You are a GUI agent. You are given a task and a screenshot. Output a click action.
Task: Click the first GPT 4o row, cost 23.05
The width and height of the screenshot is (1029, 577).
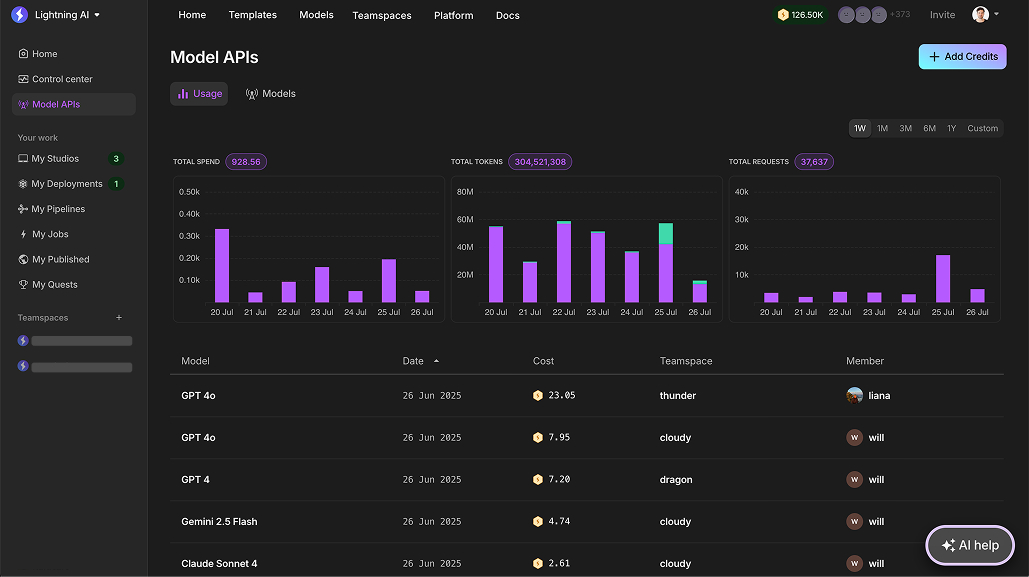pyautogui.click(x=587, y=396)
